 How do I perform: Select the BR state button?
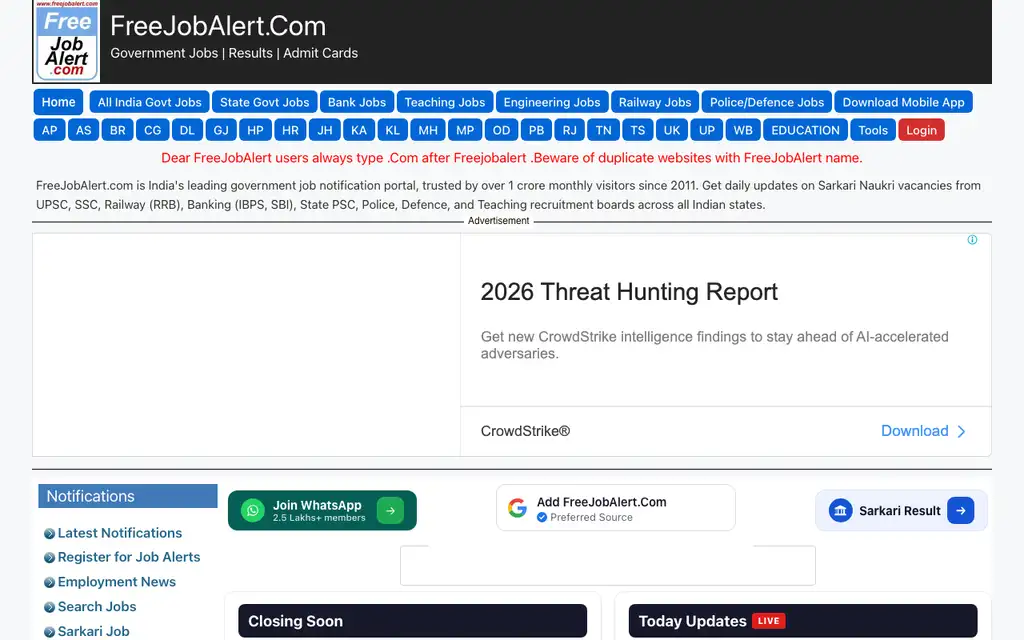click(x=118, y=130)
